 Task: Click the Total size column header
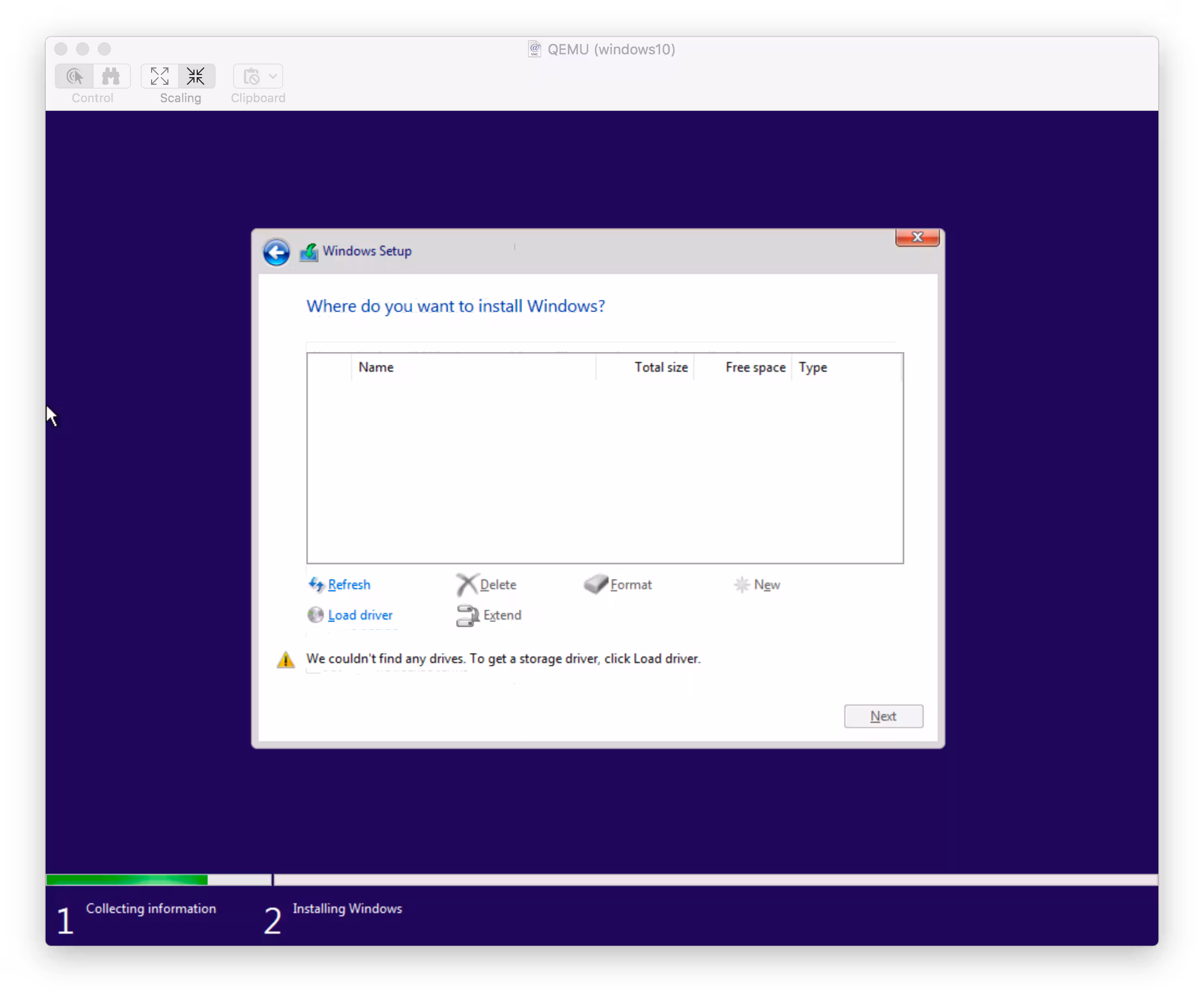tap(661, 367)
